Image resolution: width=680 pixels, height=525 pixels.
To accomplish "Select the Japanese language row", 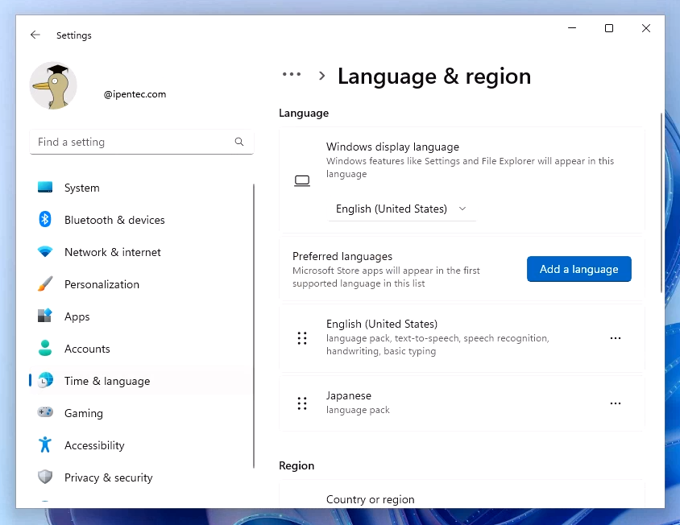I will point(462,403).
